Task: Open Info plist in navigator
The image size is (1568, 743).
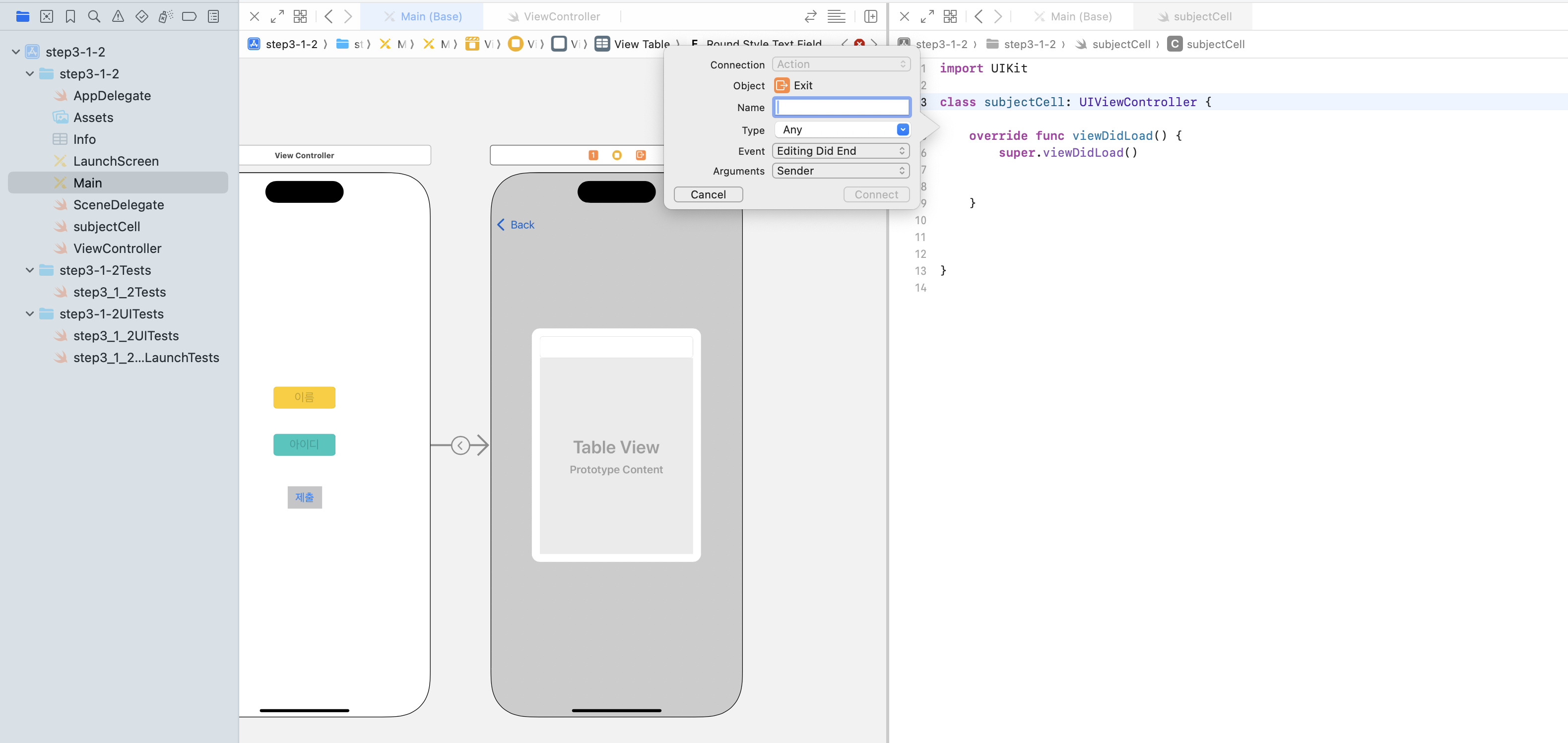Action: coord(85,139)
